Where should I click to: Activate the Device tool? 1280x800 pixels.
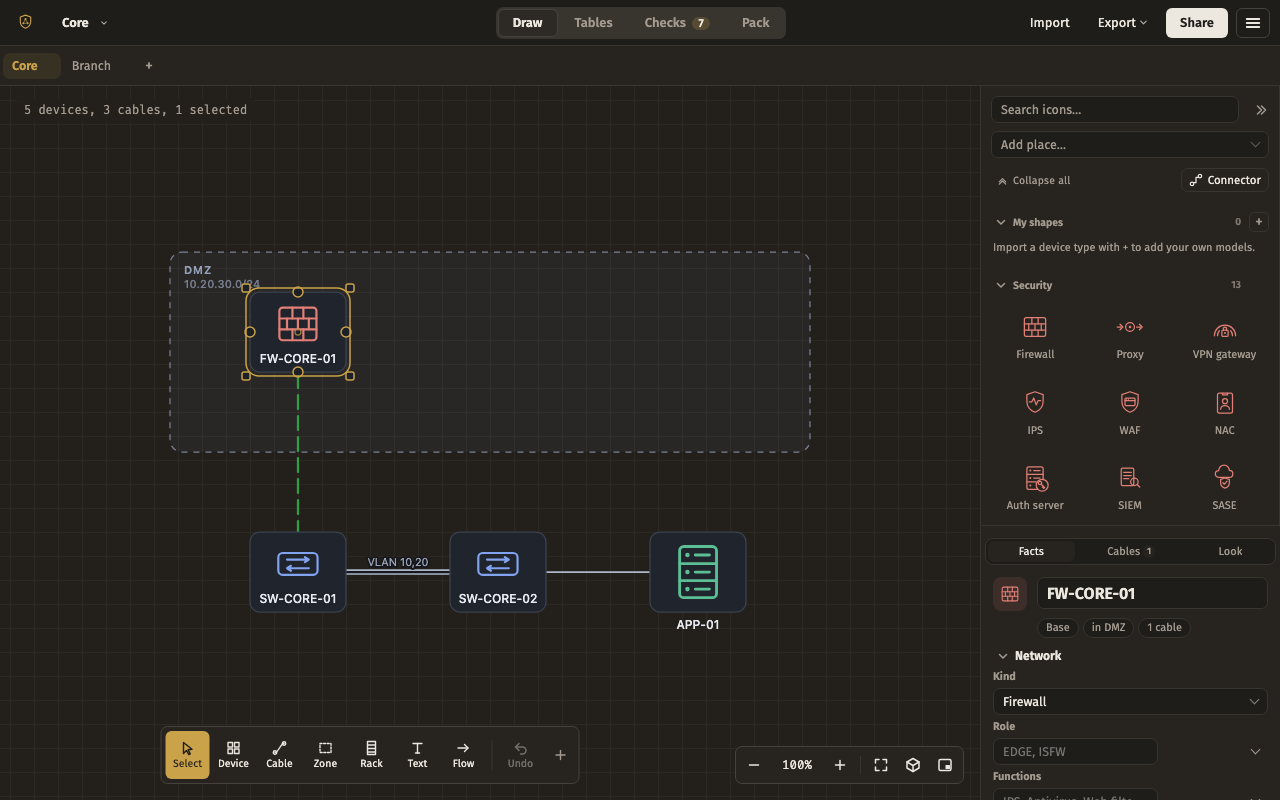coord(233,755)
